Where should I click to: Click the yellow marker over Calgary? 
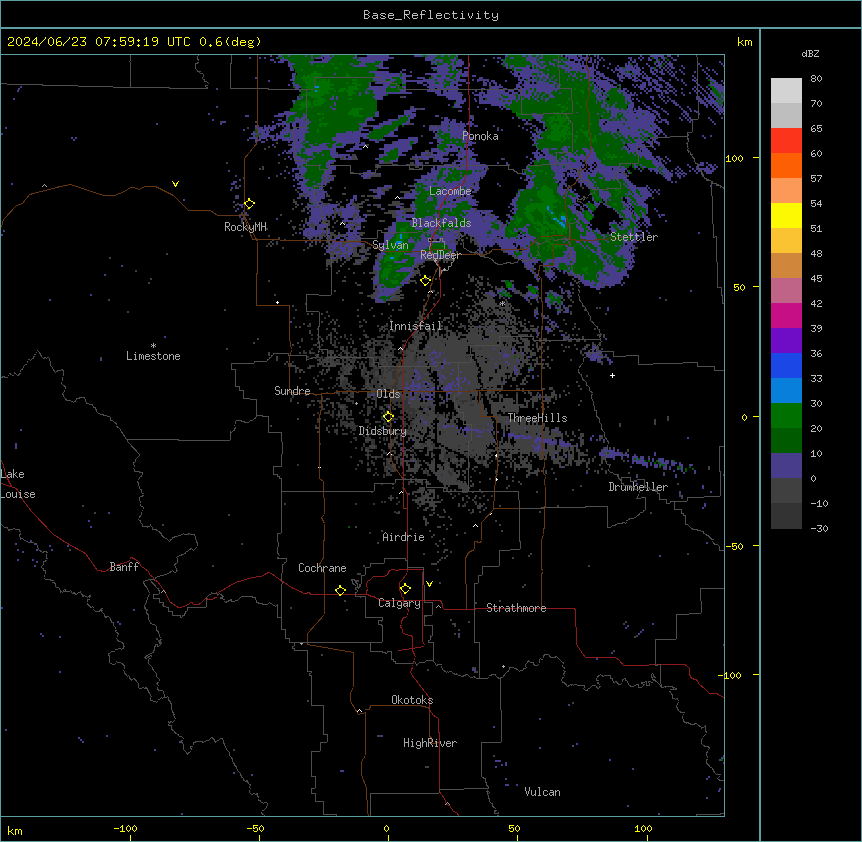(x=405, y=589)
